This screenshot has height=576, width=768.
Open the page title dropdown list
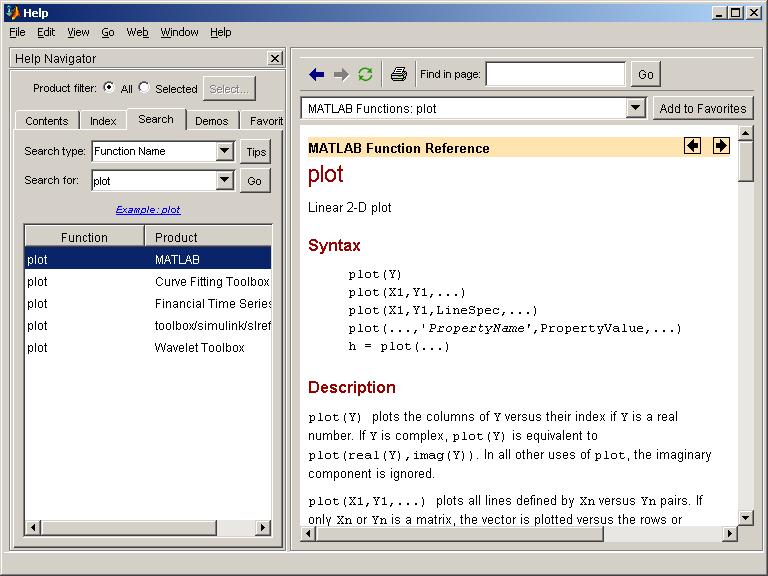(x=635, y=108)
